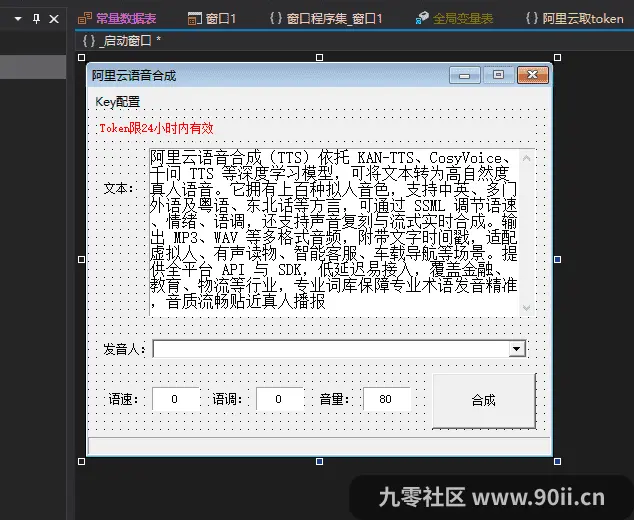Image resolution: width=634 pixels, height=520 pixels.
Task: Maximize the 阿里云语音合成 window
Action: coord(499,75)
